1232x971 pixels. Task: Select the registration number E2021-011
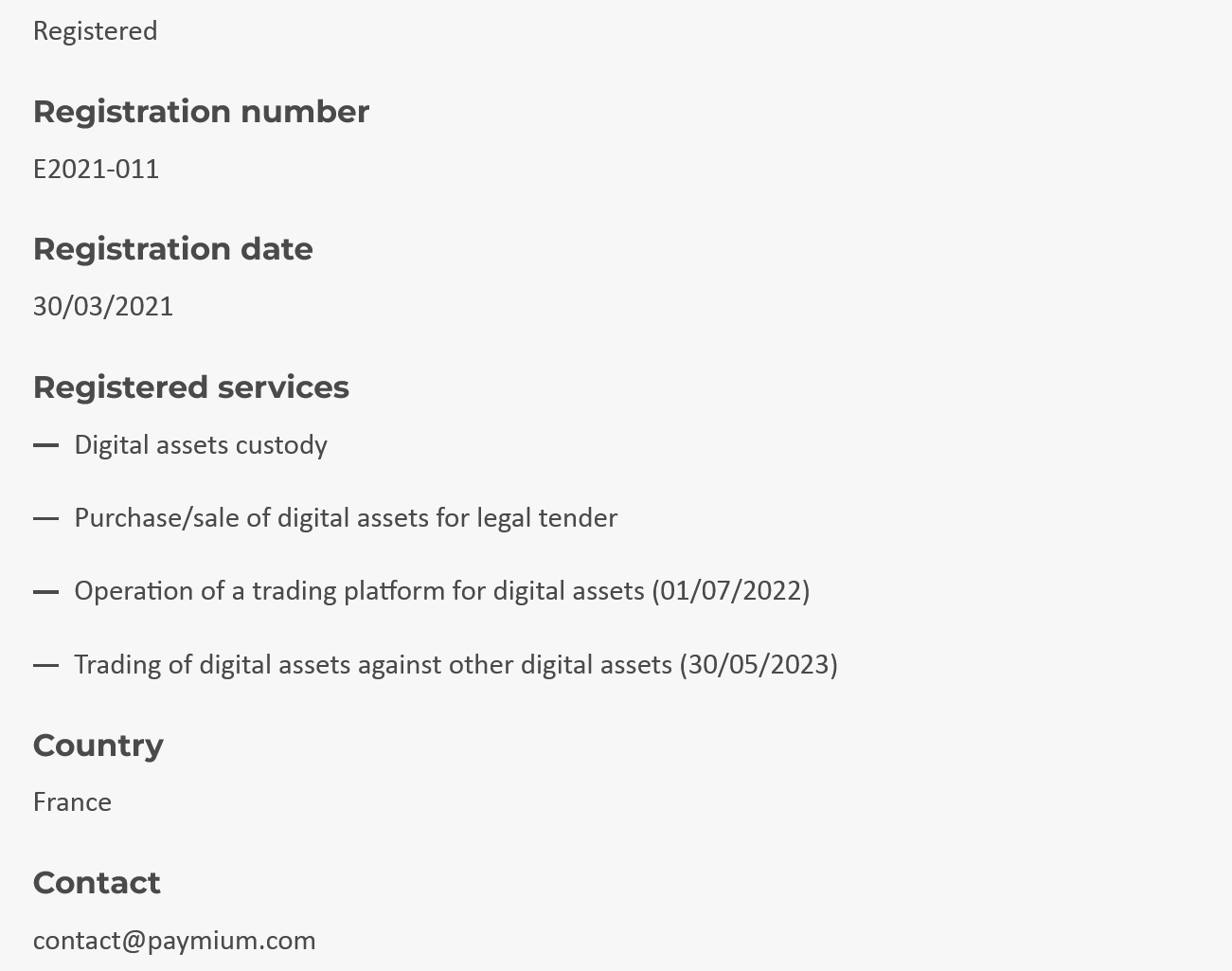tap(97, 170)
